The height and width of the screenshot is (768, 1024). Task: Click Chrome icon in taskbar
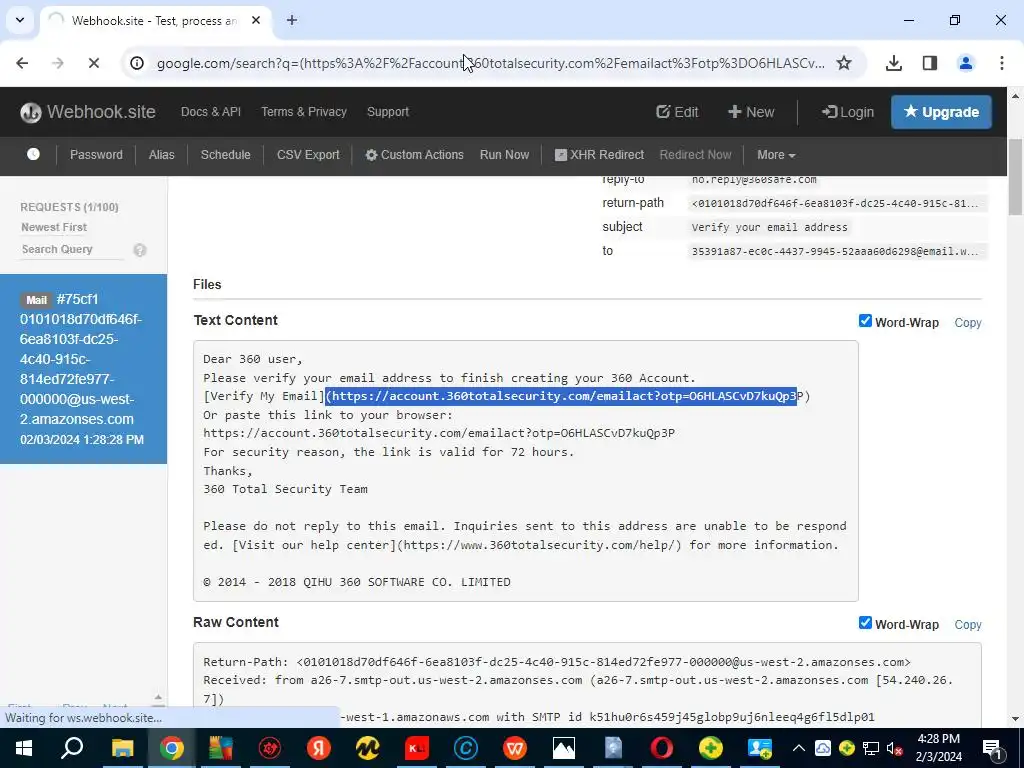coord(171,748)
